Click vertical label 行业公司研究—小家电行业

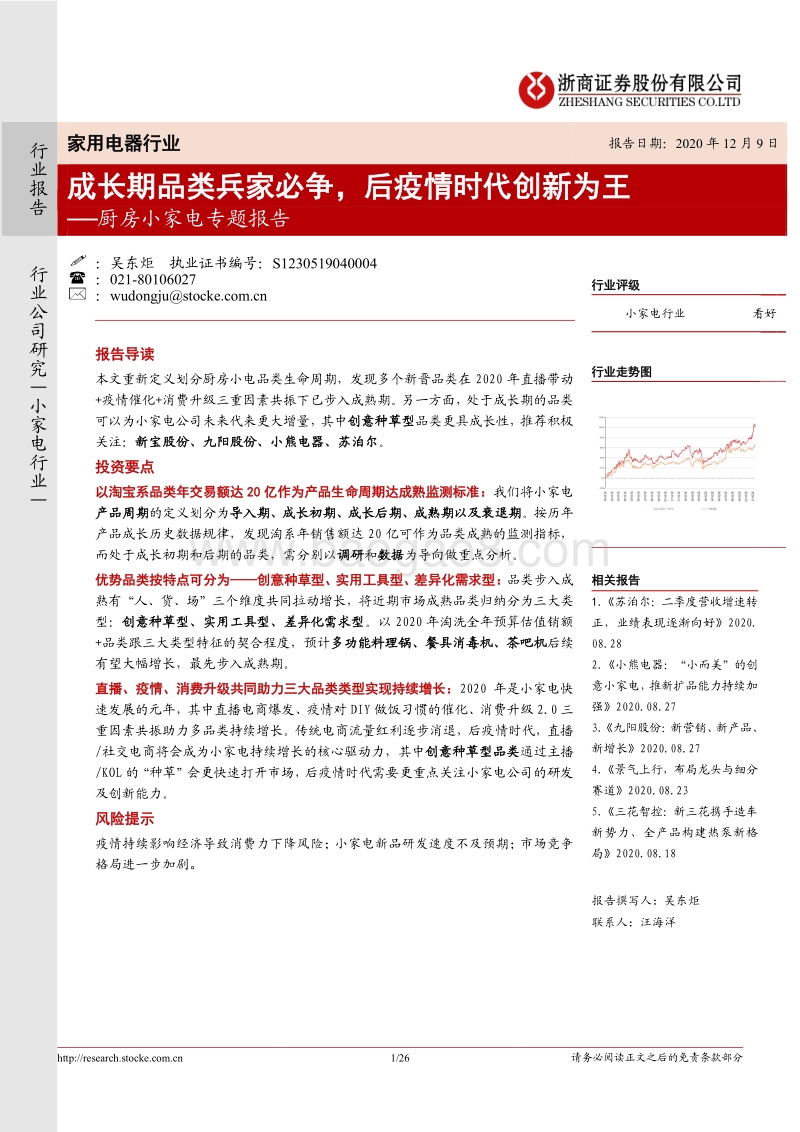tap(38, 384)
